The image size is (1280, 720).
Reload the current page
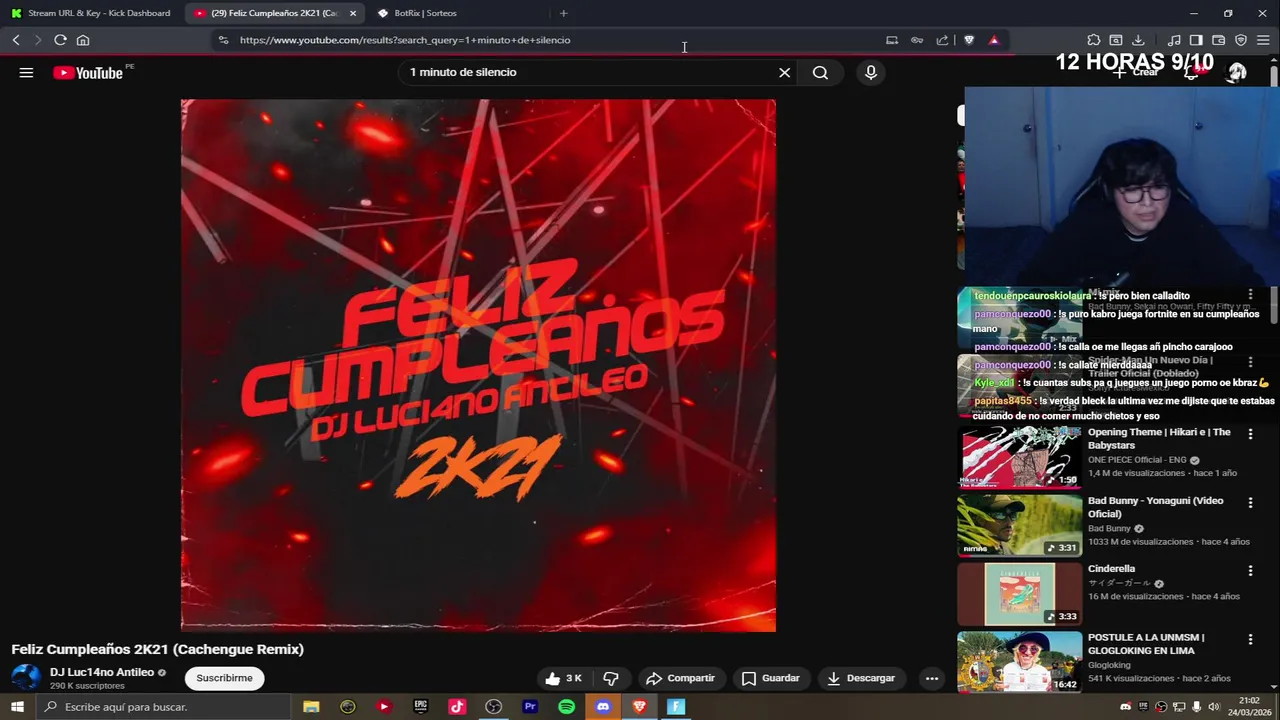[x=60, y=40]
